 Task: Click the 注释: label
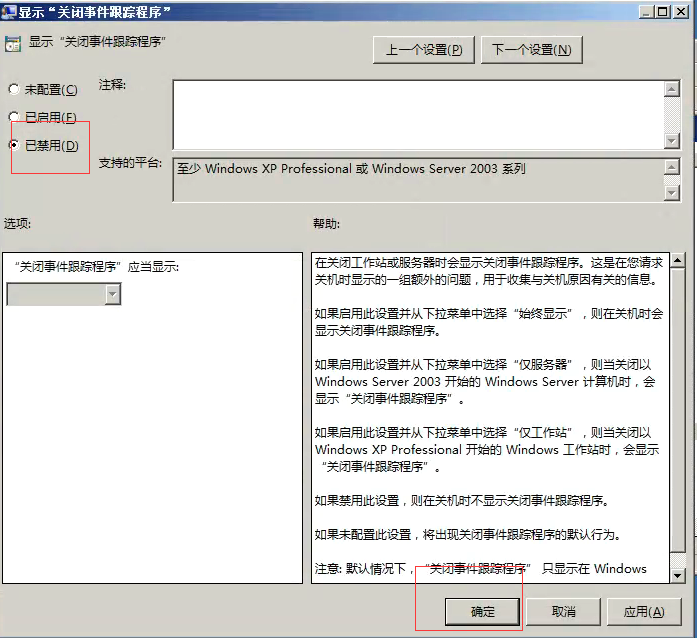(112, 84)
